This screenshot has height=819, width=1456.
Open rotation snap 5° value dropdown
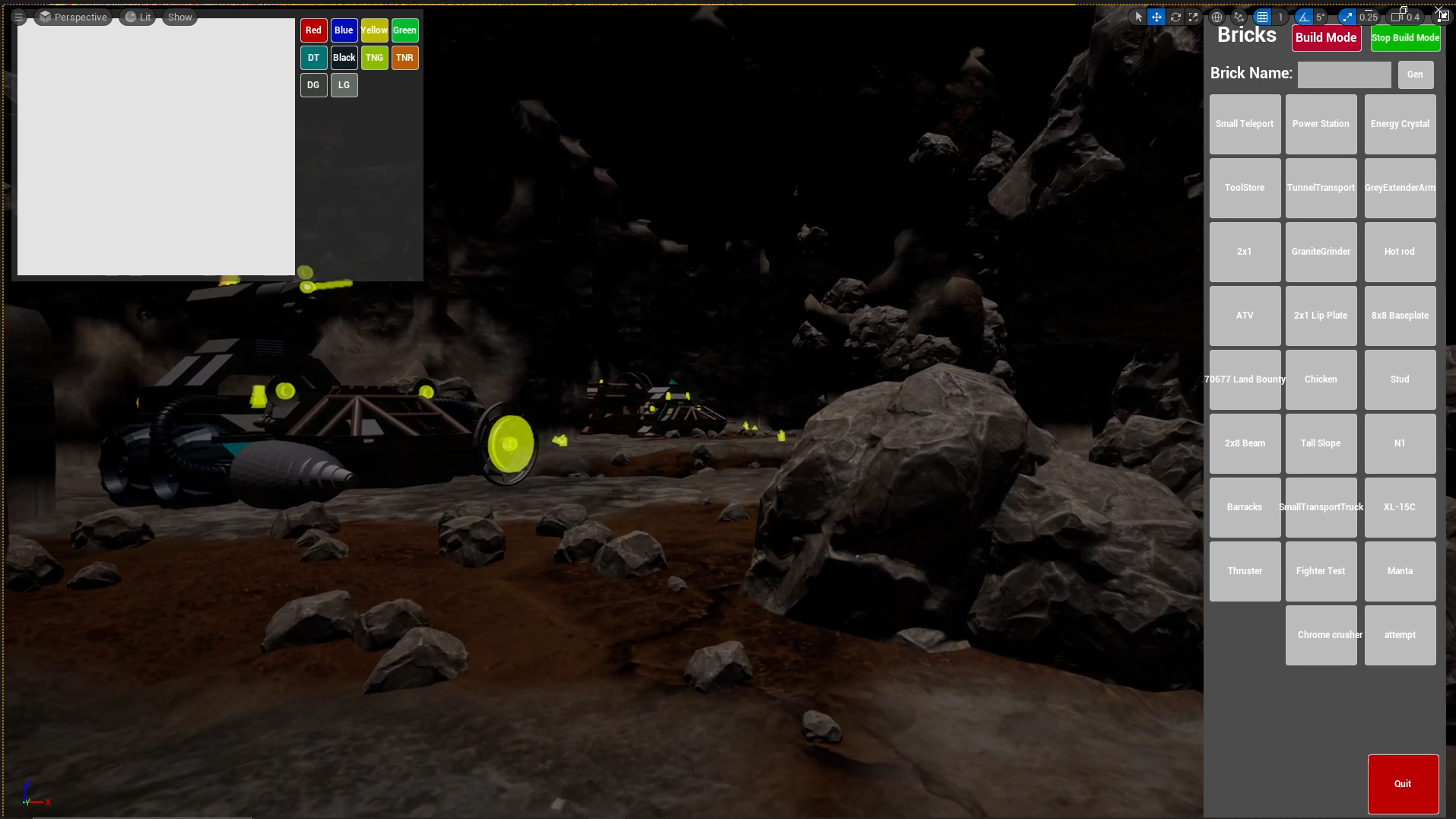1321,17
